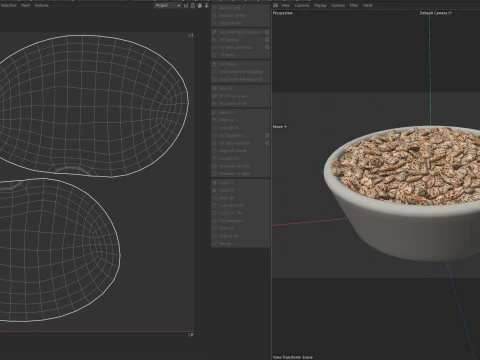Open Set UVW from Projection options gear
This screenshot has width=480, height=360.
tap(267, 32)
